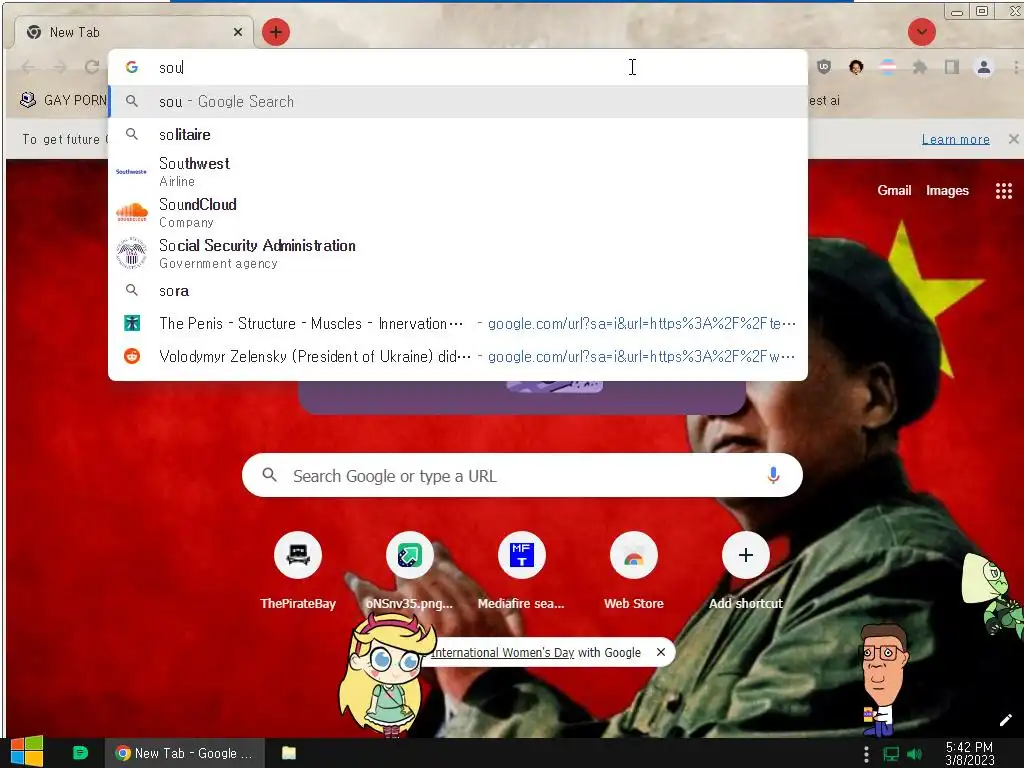Dismiss the update info bar

pos(1013,138)
